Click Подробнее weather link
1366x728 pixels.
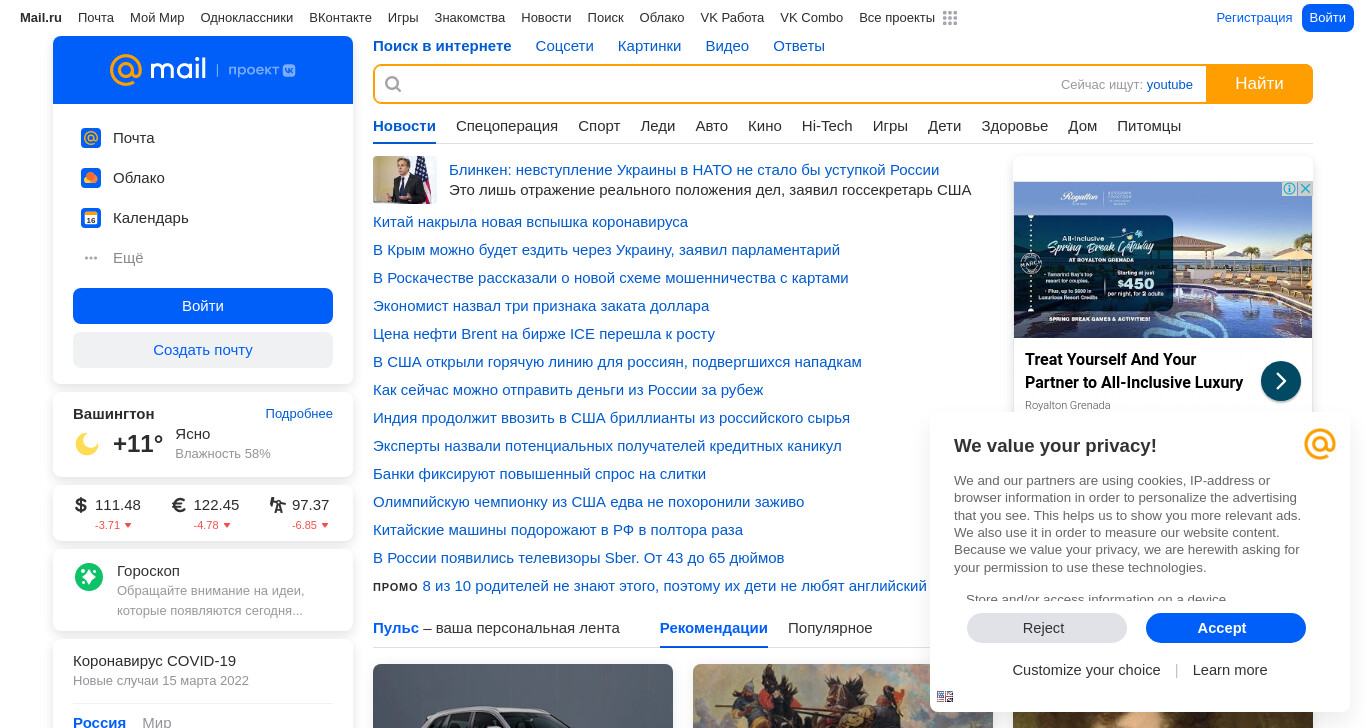299,414
